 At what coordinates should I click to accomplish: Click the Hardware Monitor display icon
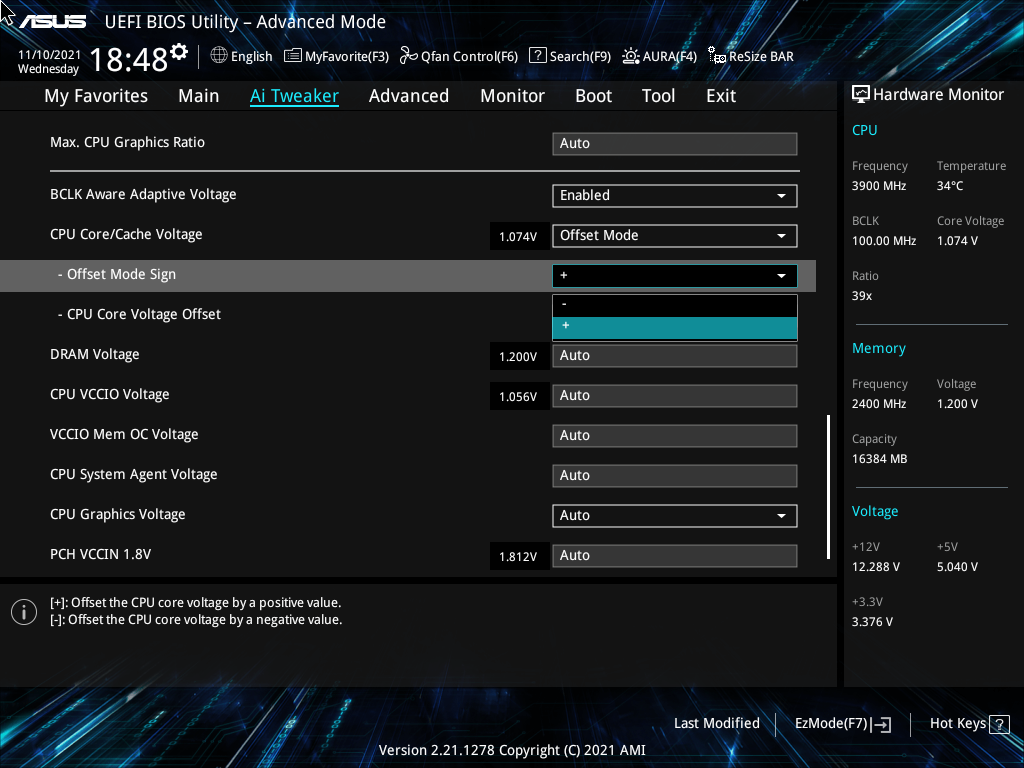point(861,95)
